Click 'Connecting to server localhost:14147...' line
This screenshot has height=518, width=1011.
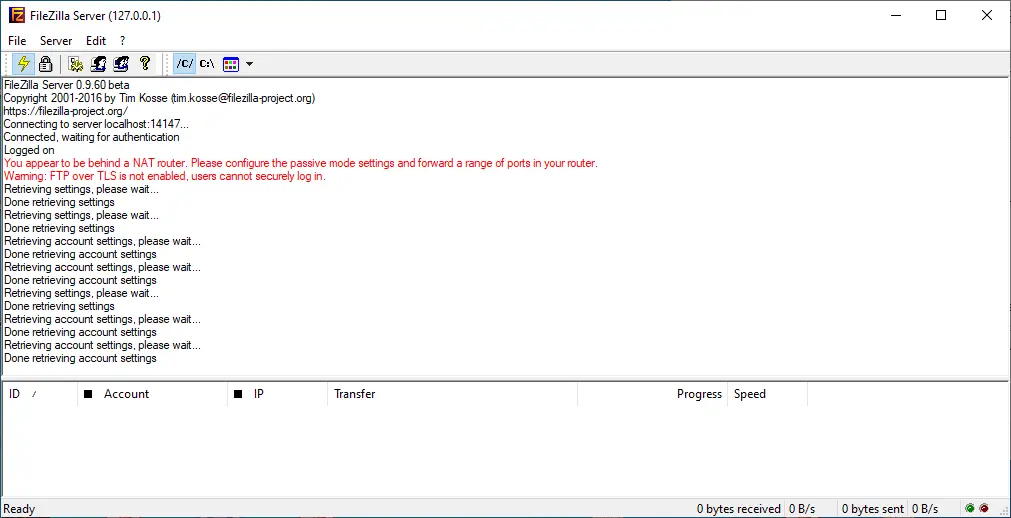pyautogui.click(x=97, y=124)
